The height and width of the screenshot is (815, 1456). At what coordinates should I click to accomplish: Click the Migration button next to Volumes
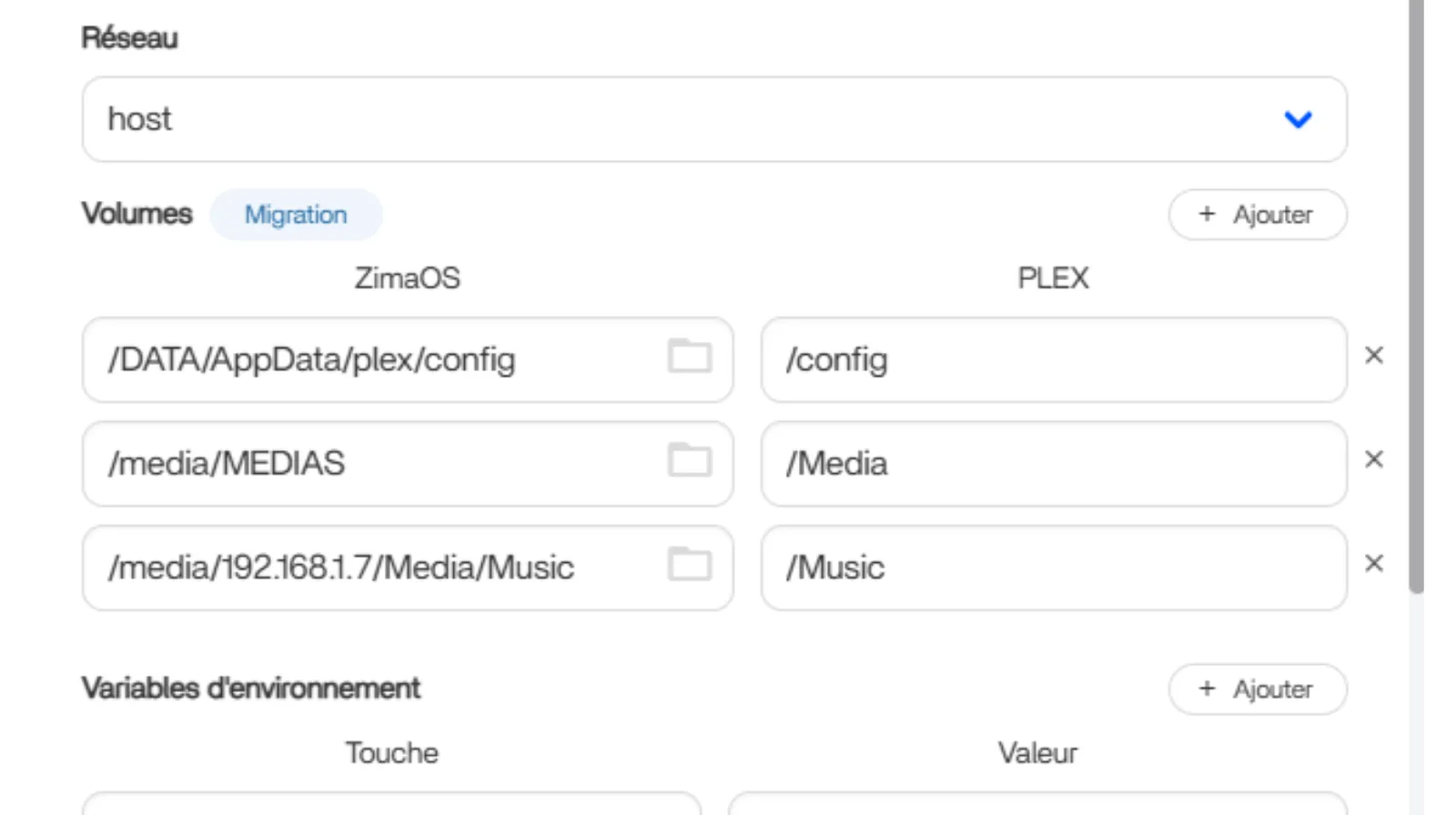(x=296, y=215)
